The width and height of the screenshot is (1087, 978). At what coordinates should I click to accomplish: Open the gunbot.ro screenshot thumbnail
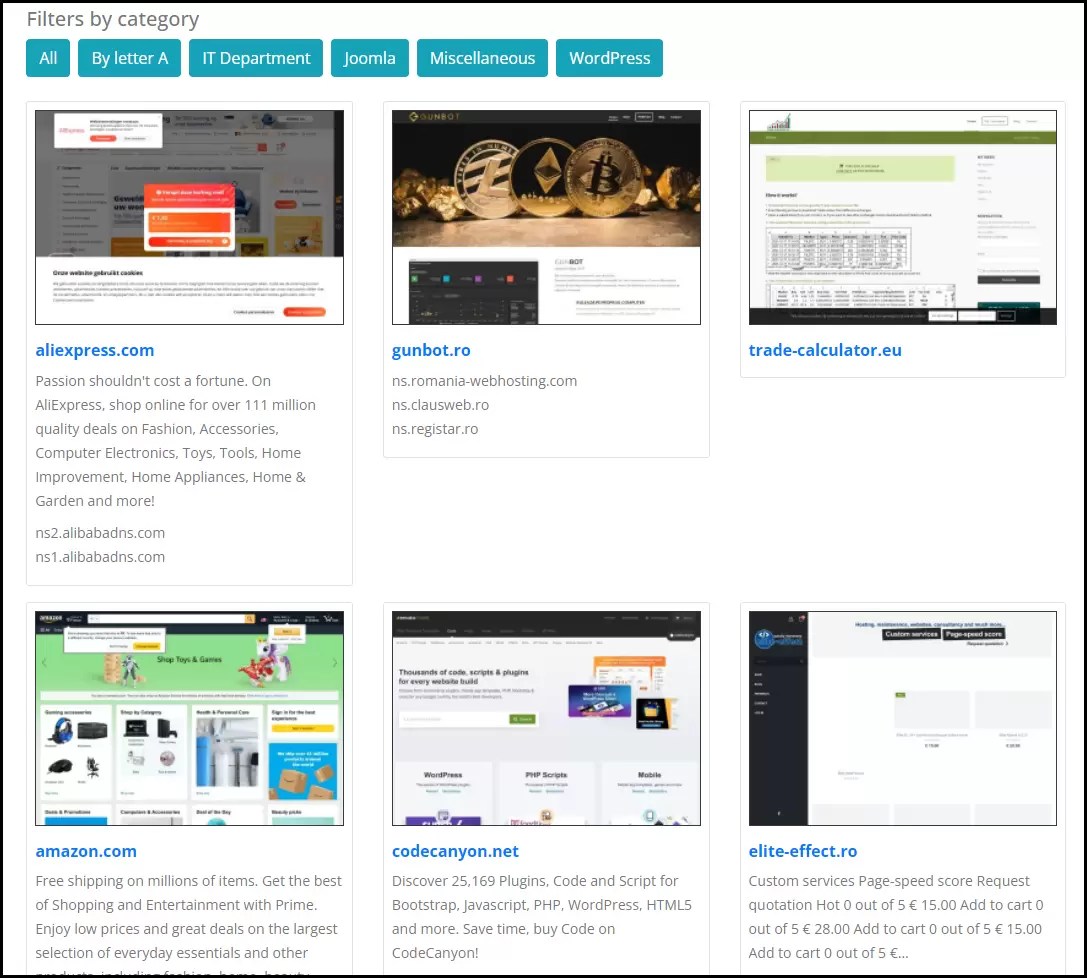546,217
